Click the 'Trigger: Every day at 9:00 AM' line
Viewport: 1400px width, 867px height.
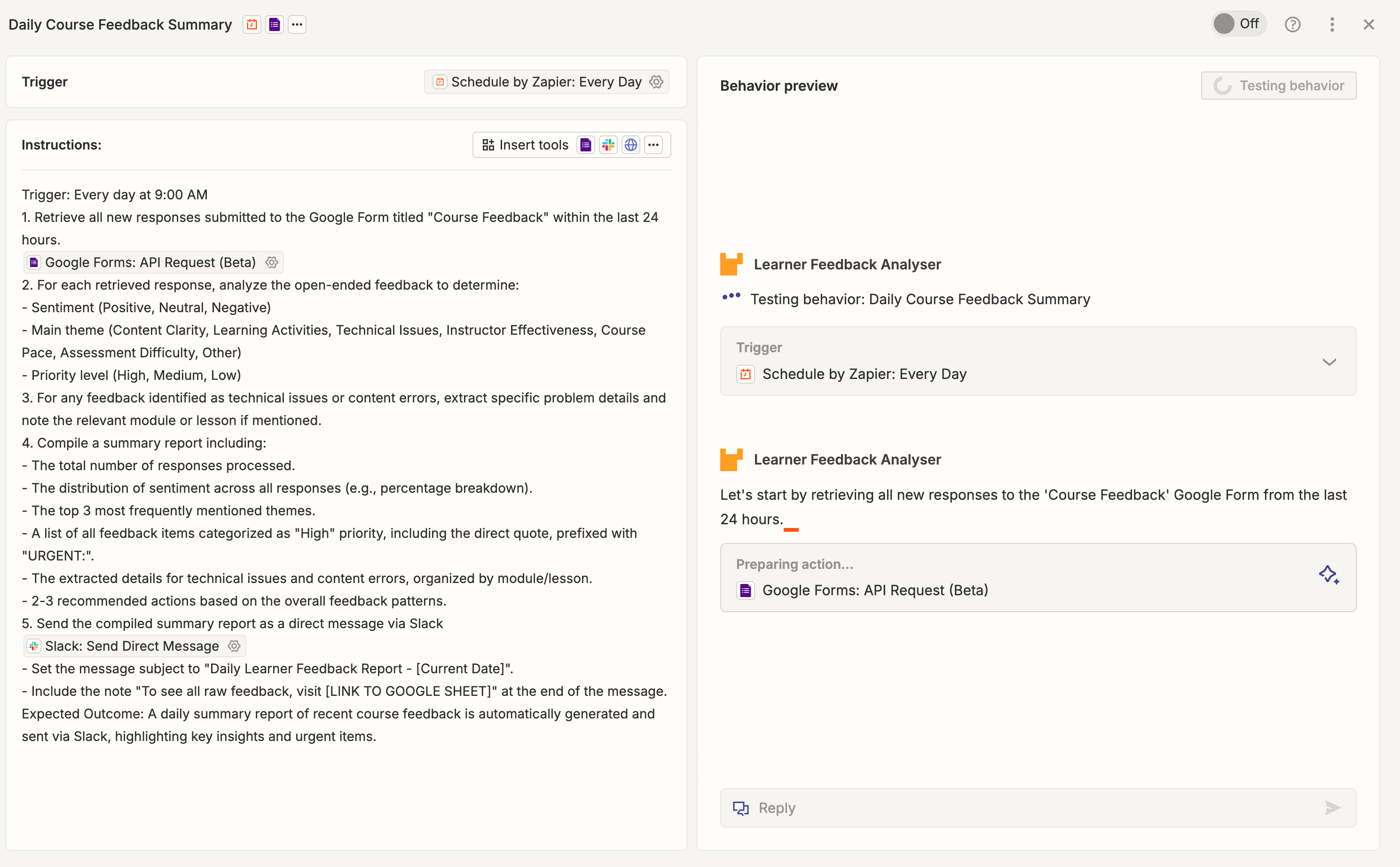tap(115, 195)
